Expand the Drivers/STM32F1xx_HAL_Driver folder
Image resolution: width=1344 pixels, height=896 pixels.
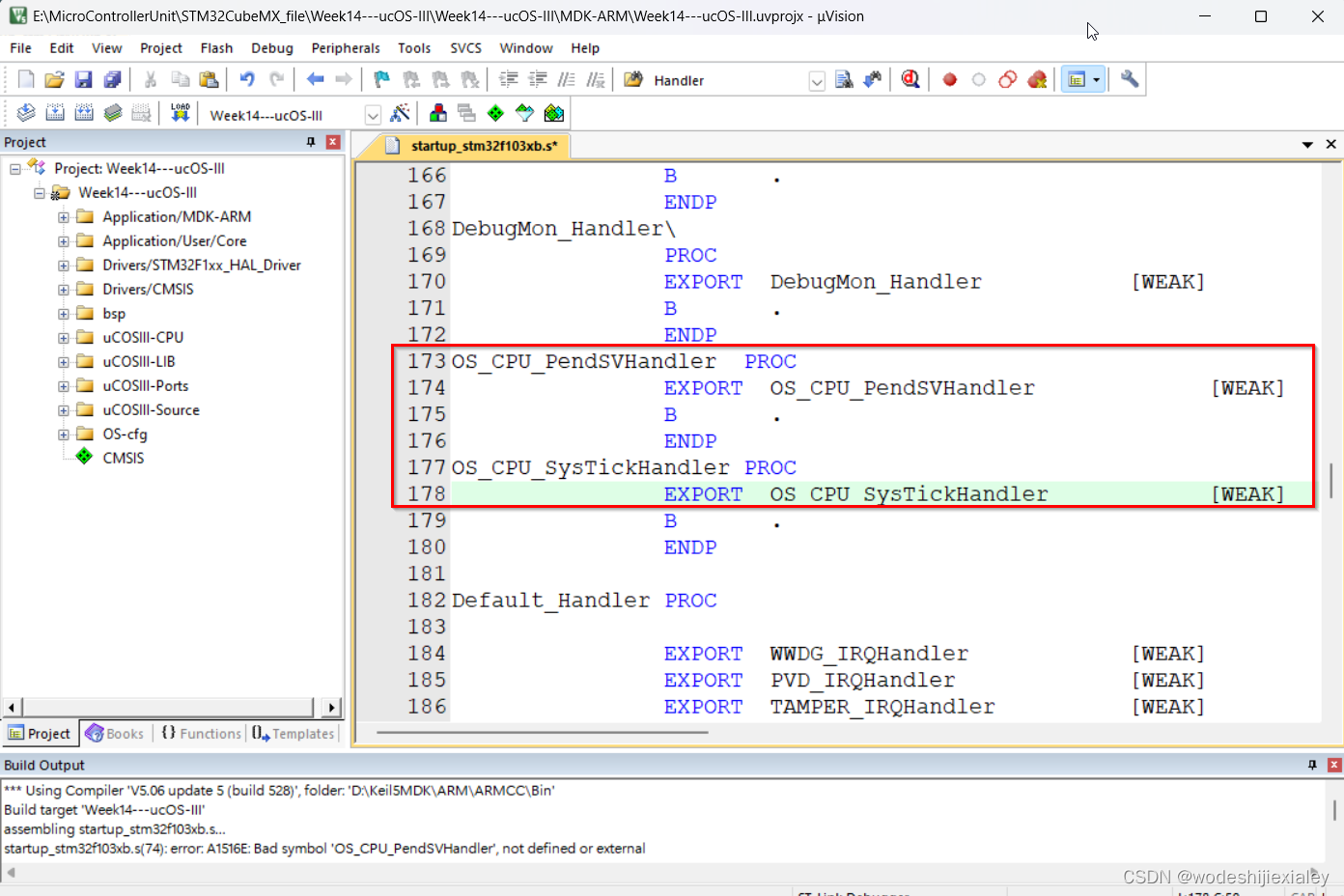point(64,266)
